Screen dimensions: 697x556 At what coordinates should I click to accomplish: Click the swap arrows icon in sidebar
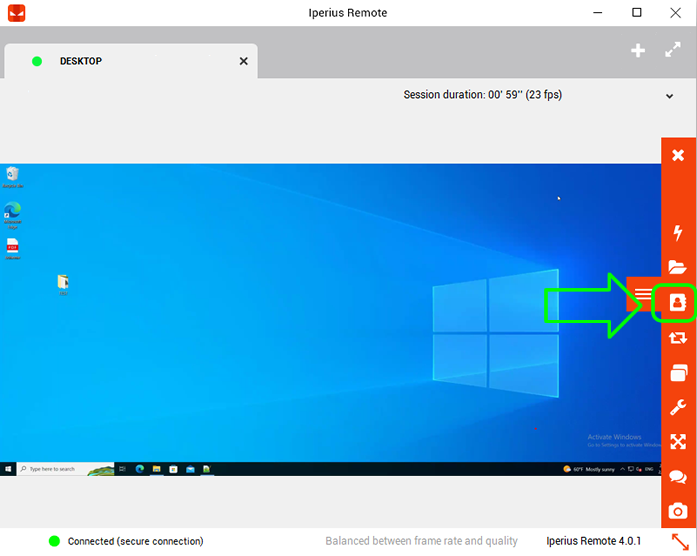[678, 338]
